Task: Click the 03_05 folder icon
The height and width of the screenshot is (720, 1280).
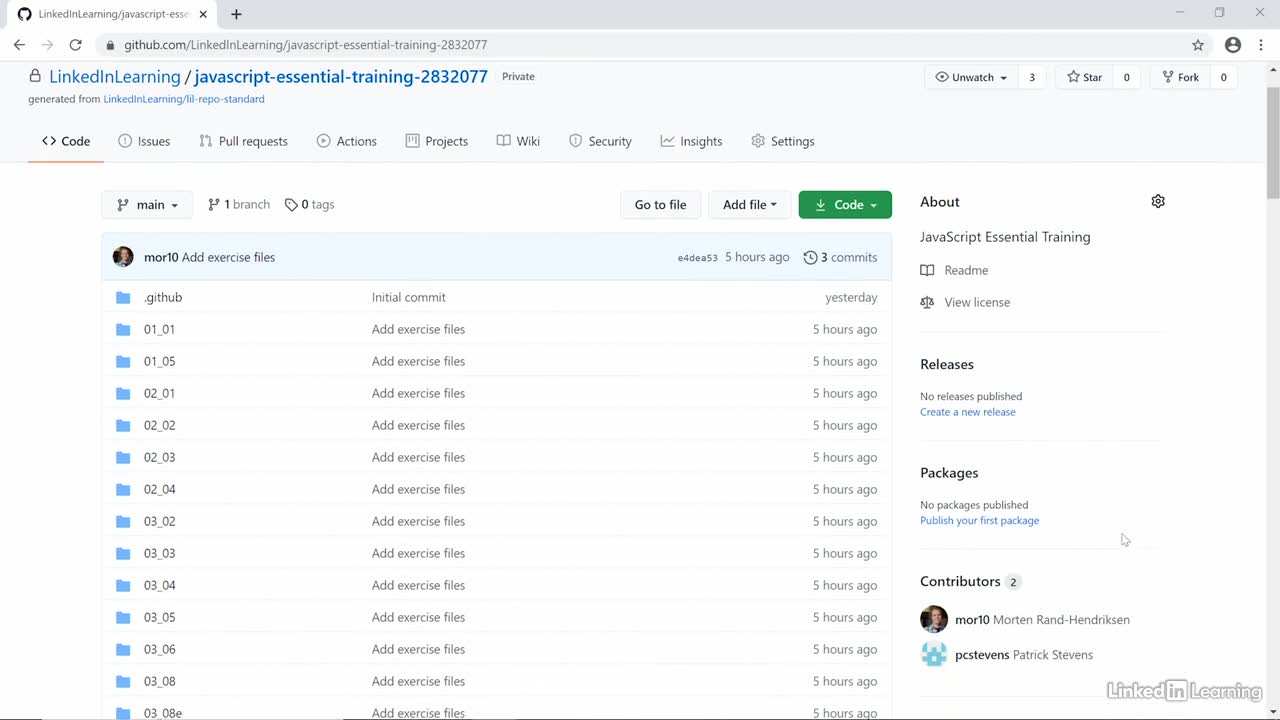Action: pyautogui.click(x=123, y=617)
